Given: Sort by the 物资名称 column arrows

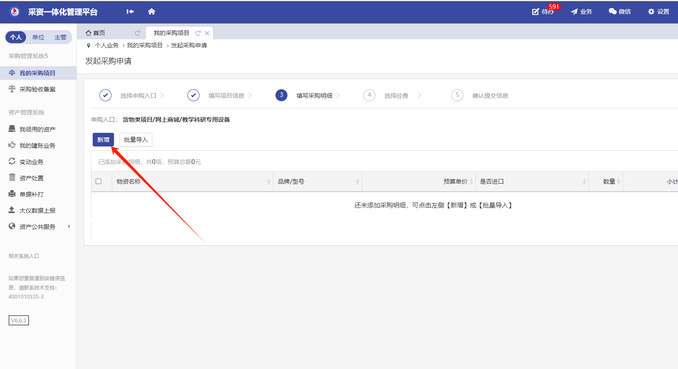Looking at the screenshot, I should 269,182.
